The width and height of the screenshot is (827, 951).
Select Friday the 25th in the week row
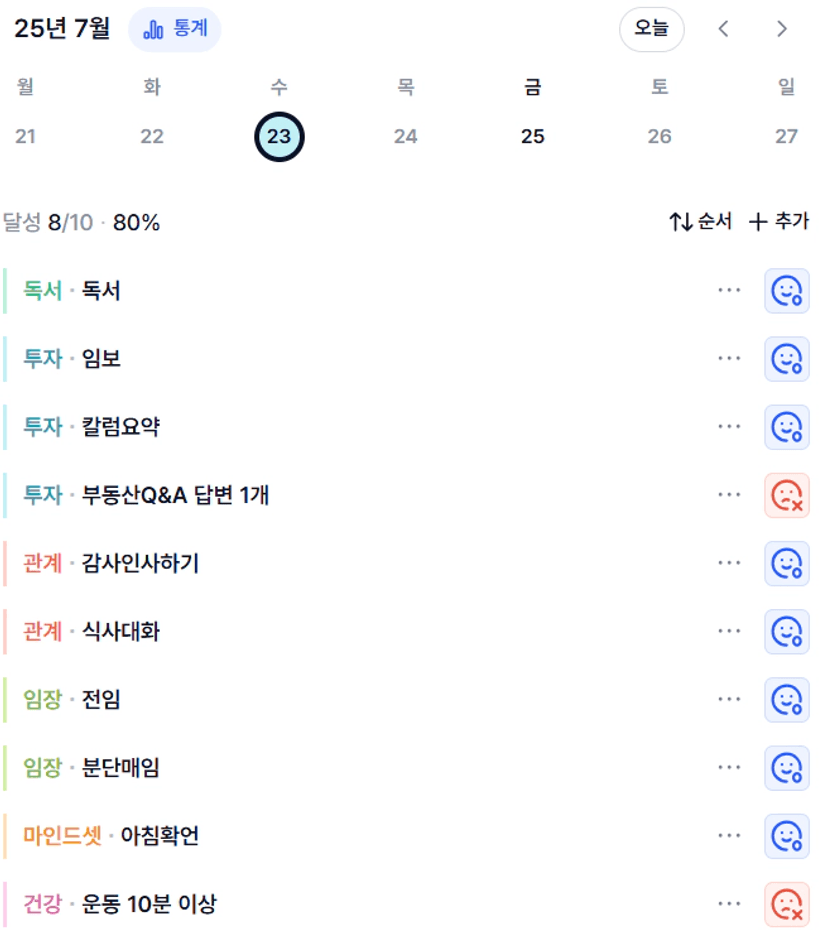click(x=532, y=136)
